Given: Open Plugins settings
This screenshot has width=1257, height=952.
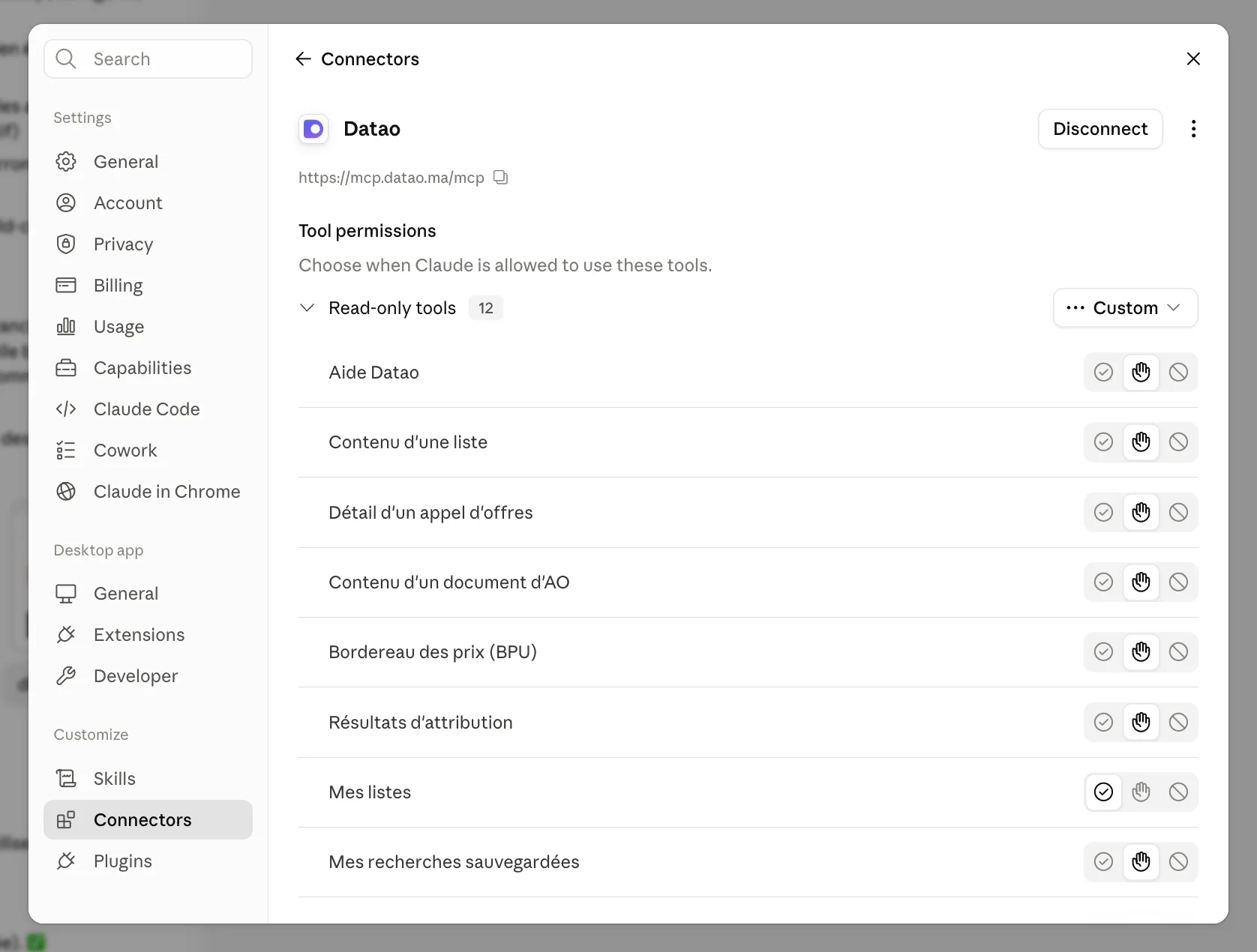Looking at the screenshot, I should (x=148, y=861).
